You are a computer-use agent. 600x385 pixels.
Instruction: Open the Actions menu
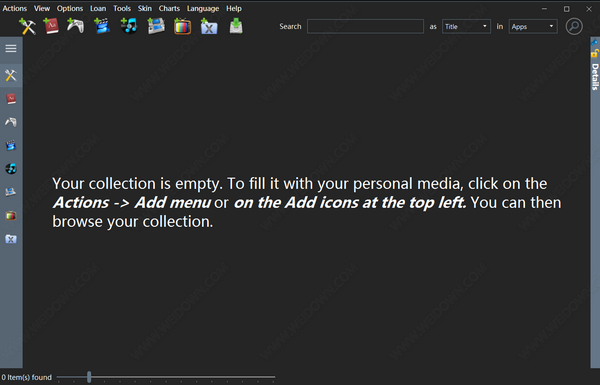point(15,8)
